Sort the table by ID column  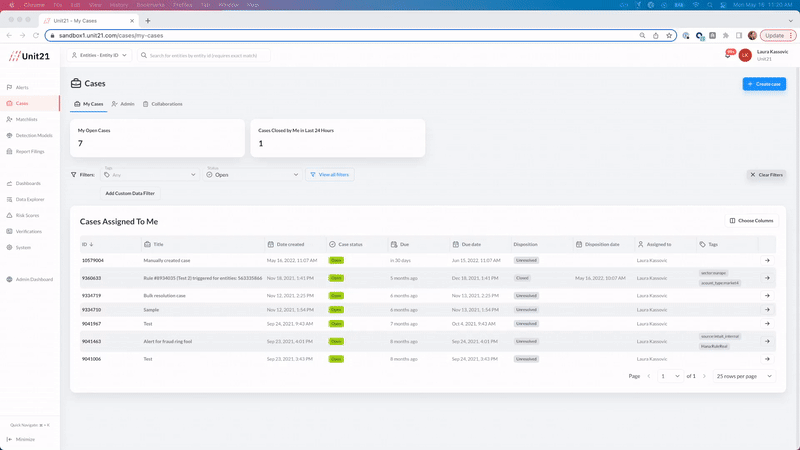(x=87, y=244)
